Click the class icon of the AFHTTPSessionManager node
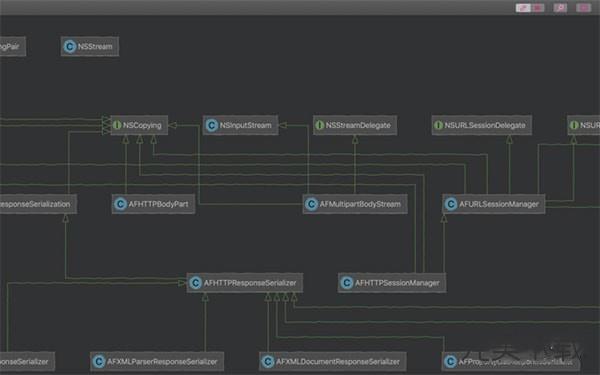600x375 pixels. (347, 283)
